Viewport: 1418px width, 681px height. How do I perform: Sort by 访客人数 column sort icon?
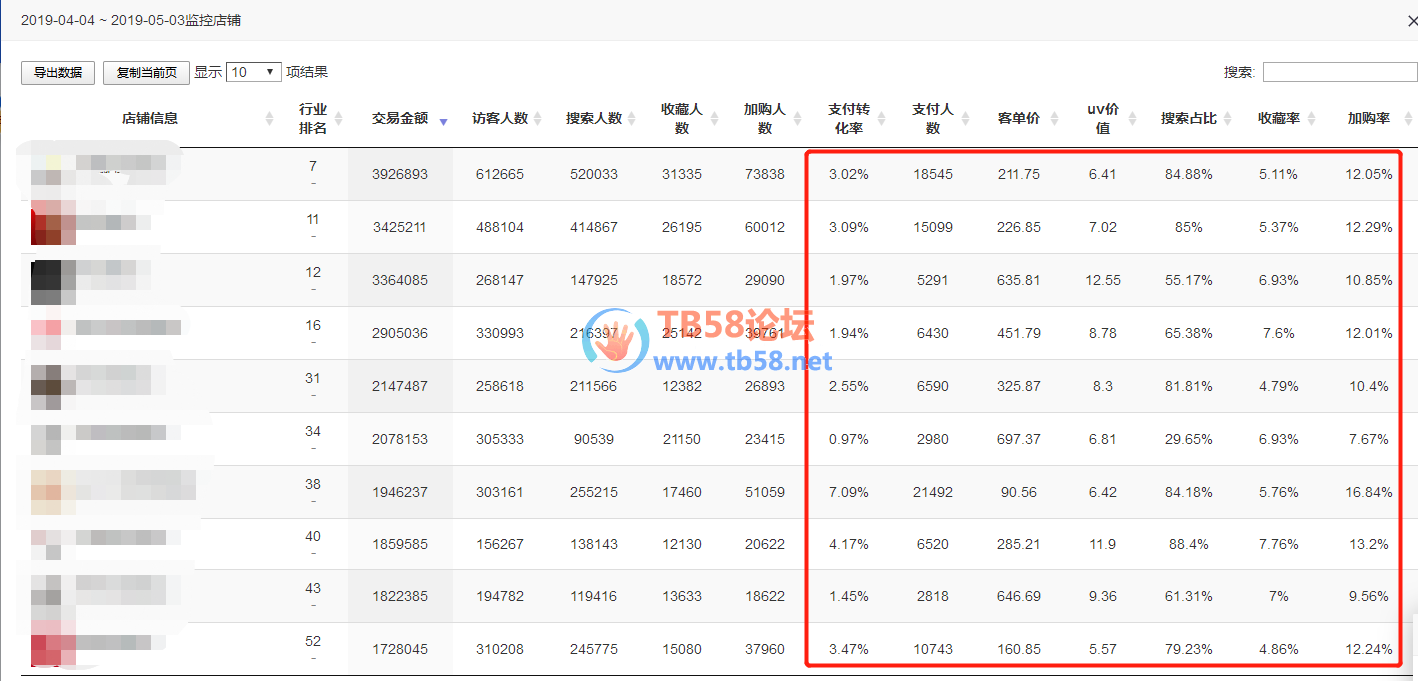pos(538,119)
